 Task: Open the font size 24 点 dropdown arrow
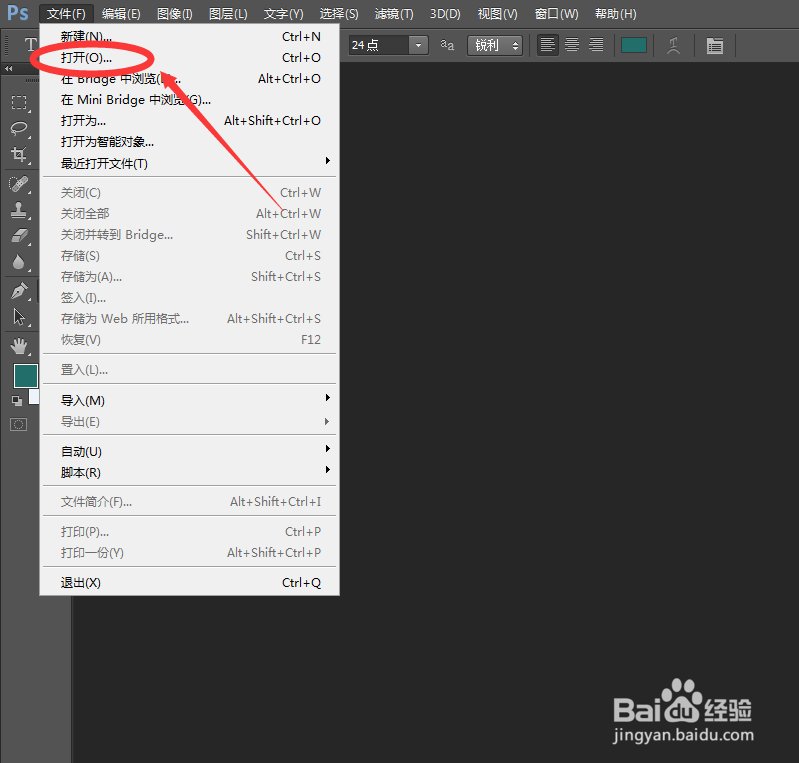(418, 45)
